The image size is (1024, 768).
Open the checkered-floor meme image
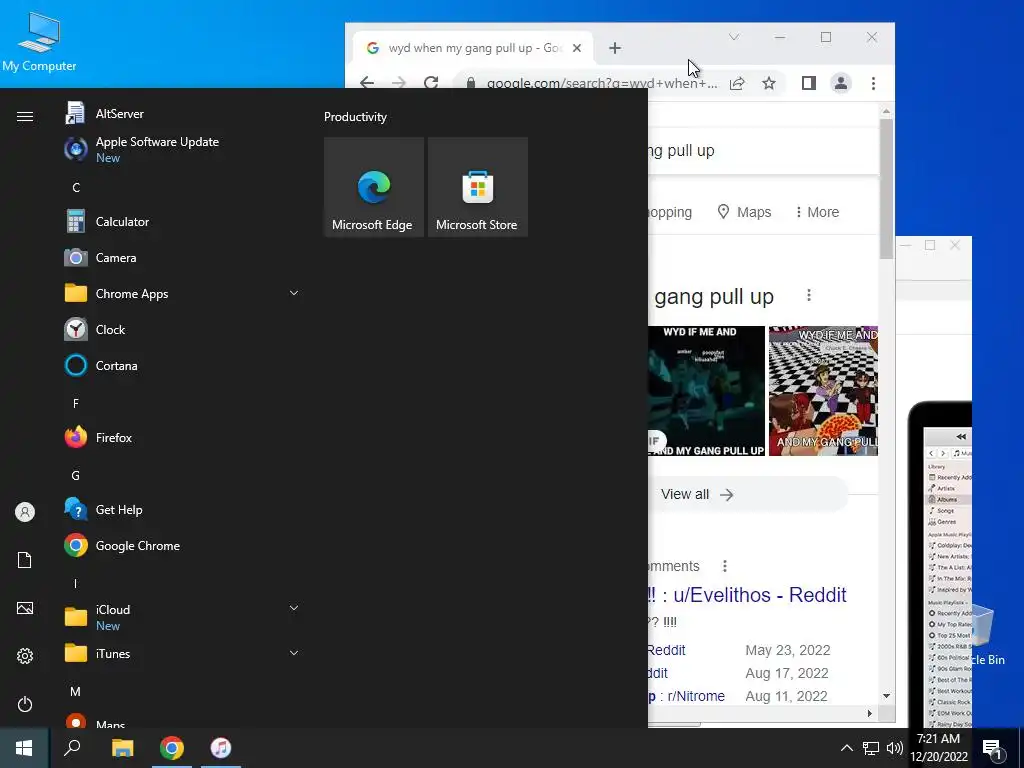[824, 391]
